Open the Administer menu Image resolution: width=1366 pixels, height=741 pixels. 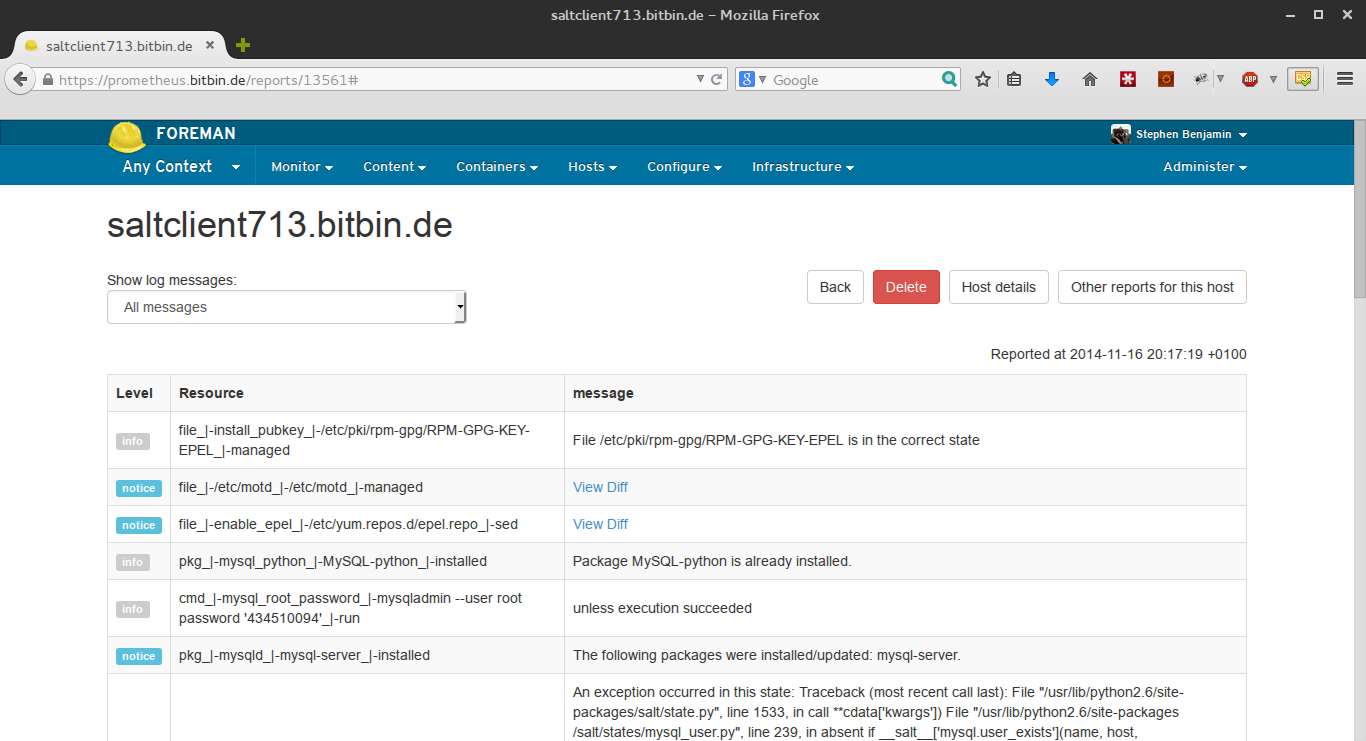tap(1204, 167)
